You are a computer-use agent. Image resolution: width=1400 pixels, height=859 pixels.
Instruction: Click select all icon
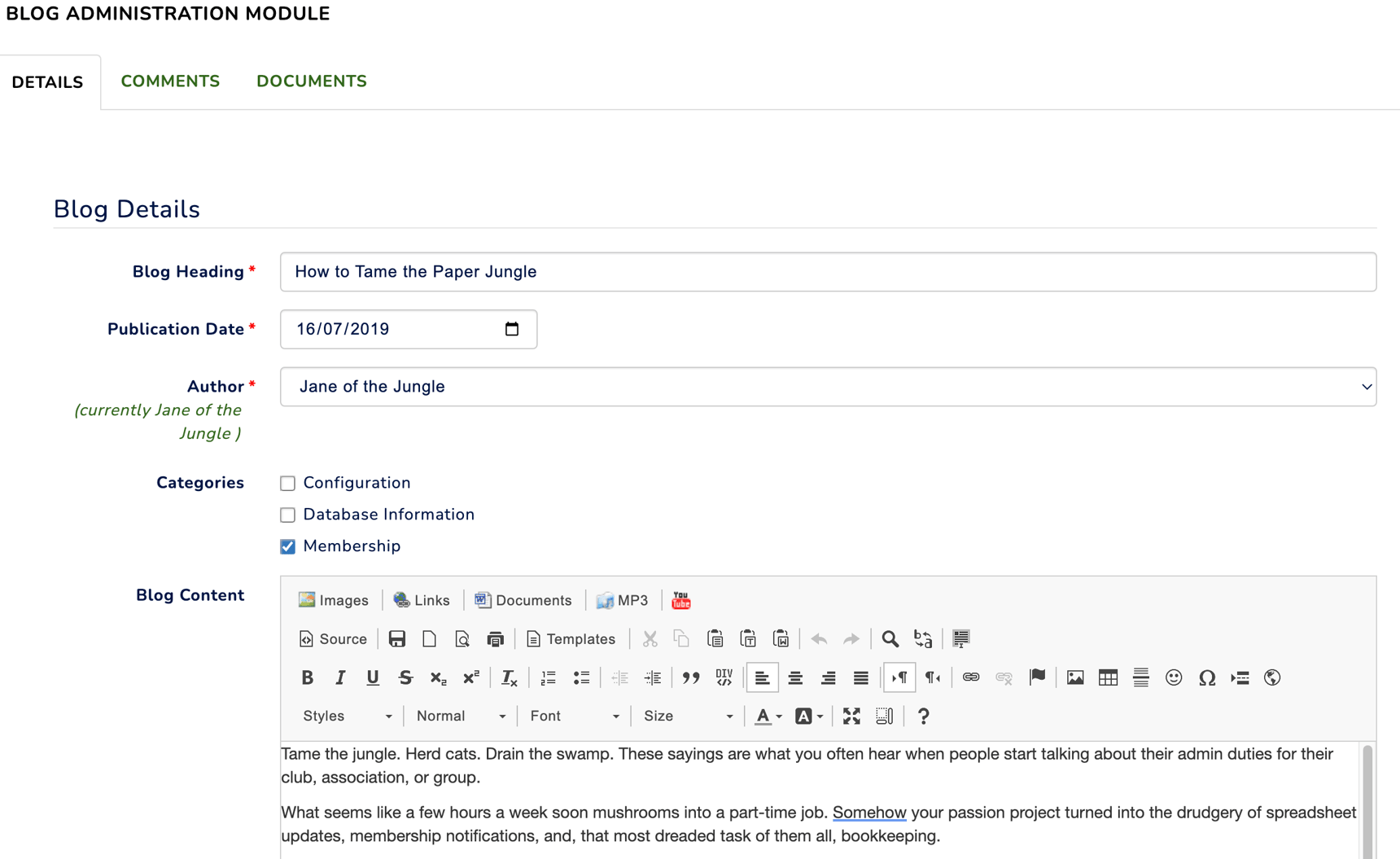tap(961, 639)
